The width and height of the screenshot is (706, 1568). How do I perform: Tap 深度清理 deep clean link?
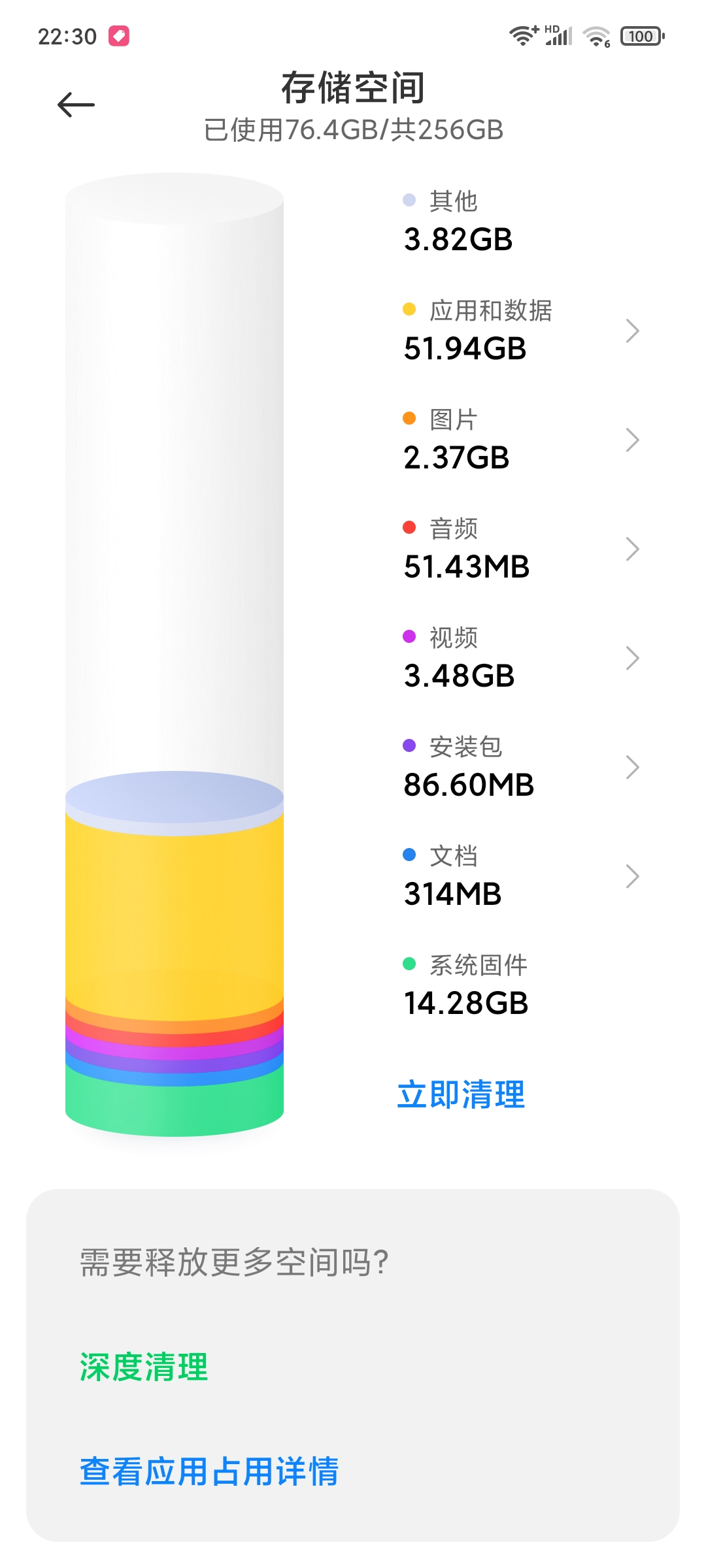pos(144,1367)
